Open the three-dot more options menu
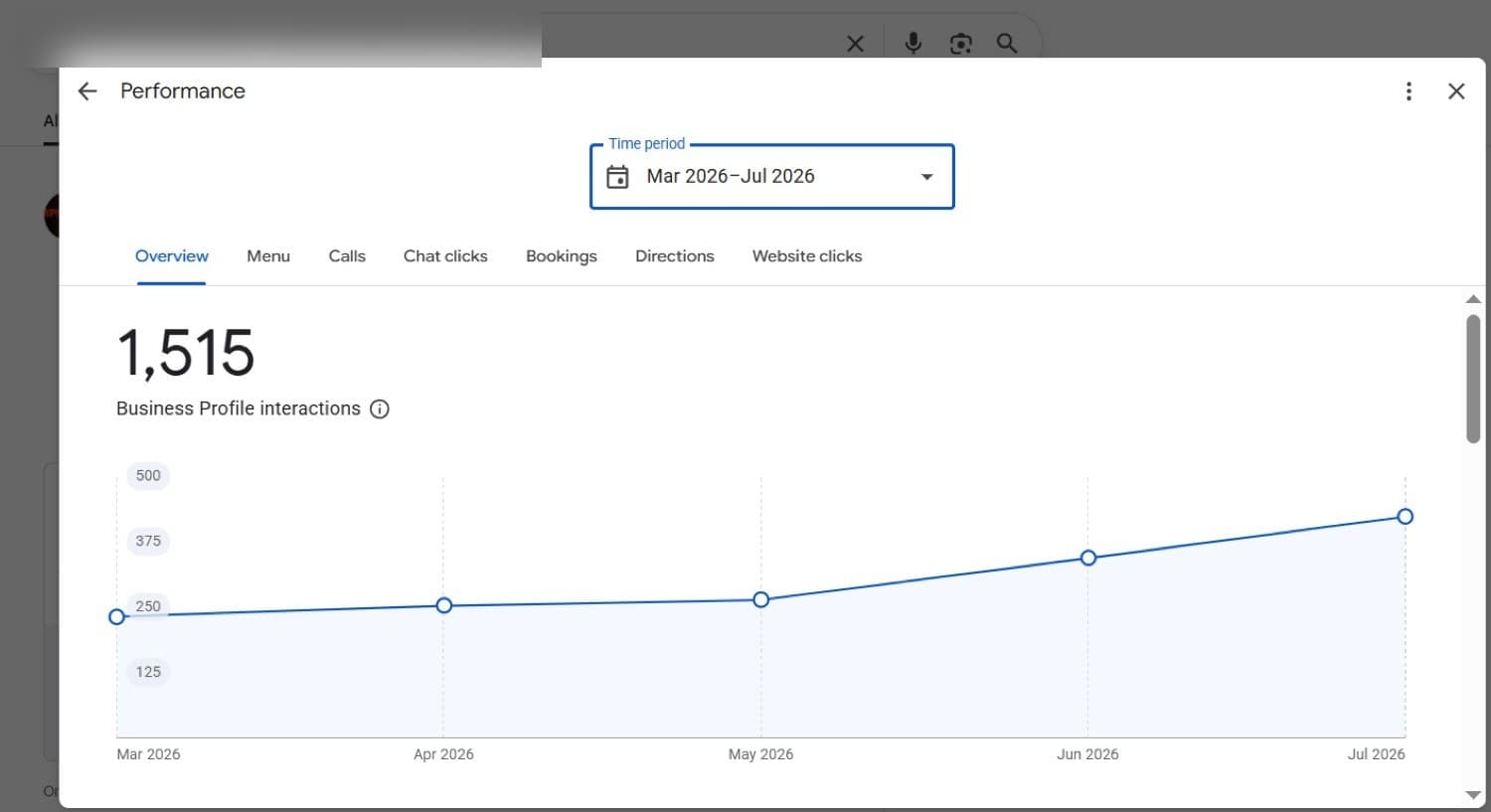The image size is (1491, 812). pyautogui.click(x=1408, y=91)
